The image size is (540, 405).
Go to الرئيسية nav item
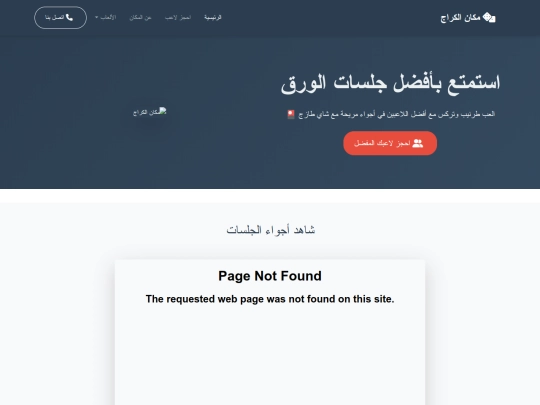pos(213,18)
